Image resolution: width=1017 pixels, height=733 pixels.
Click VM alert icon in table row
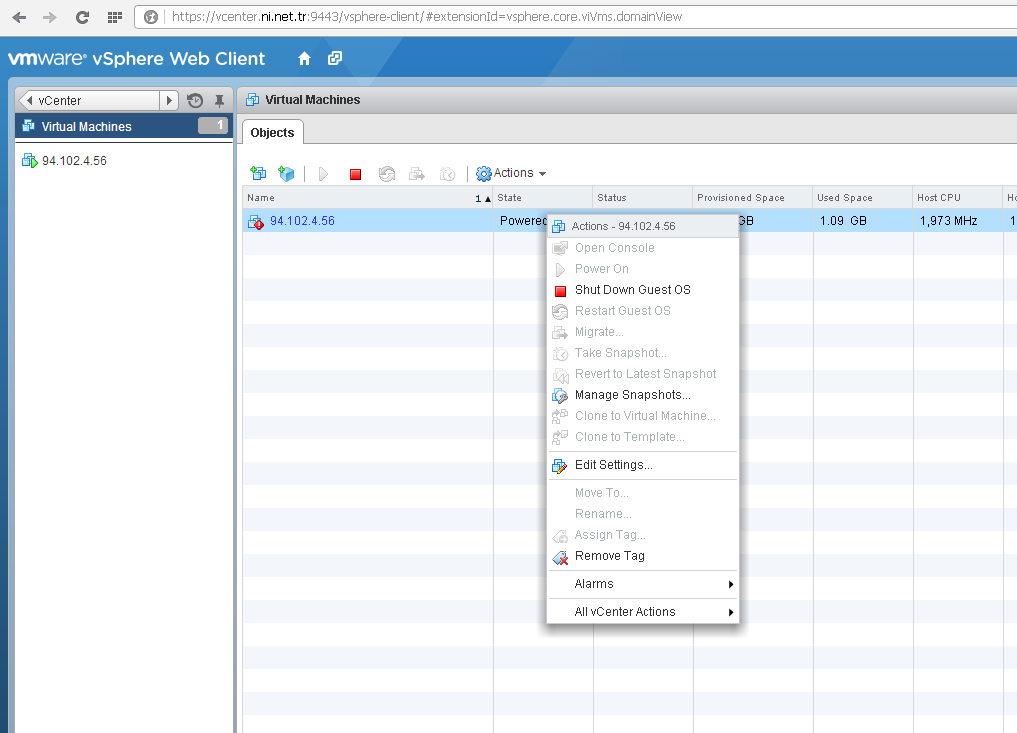pyautogui.click(x=256, y=222)
